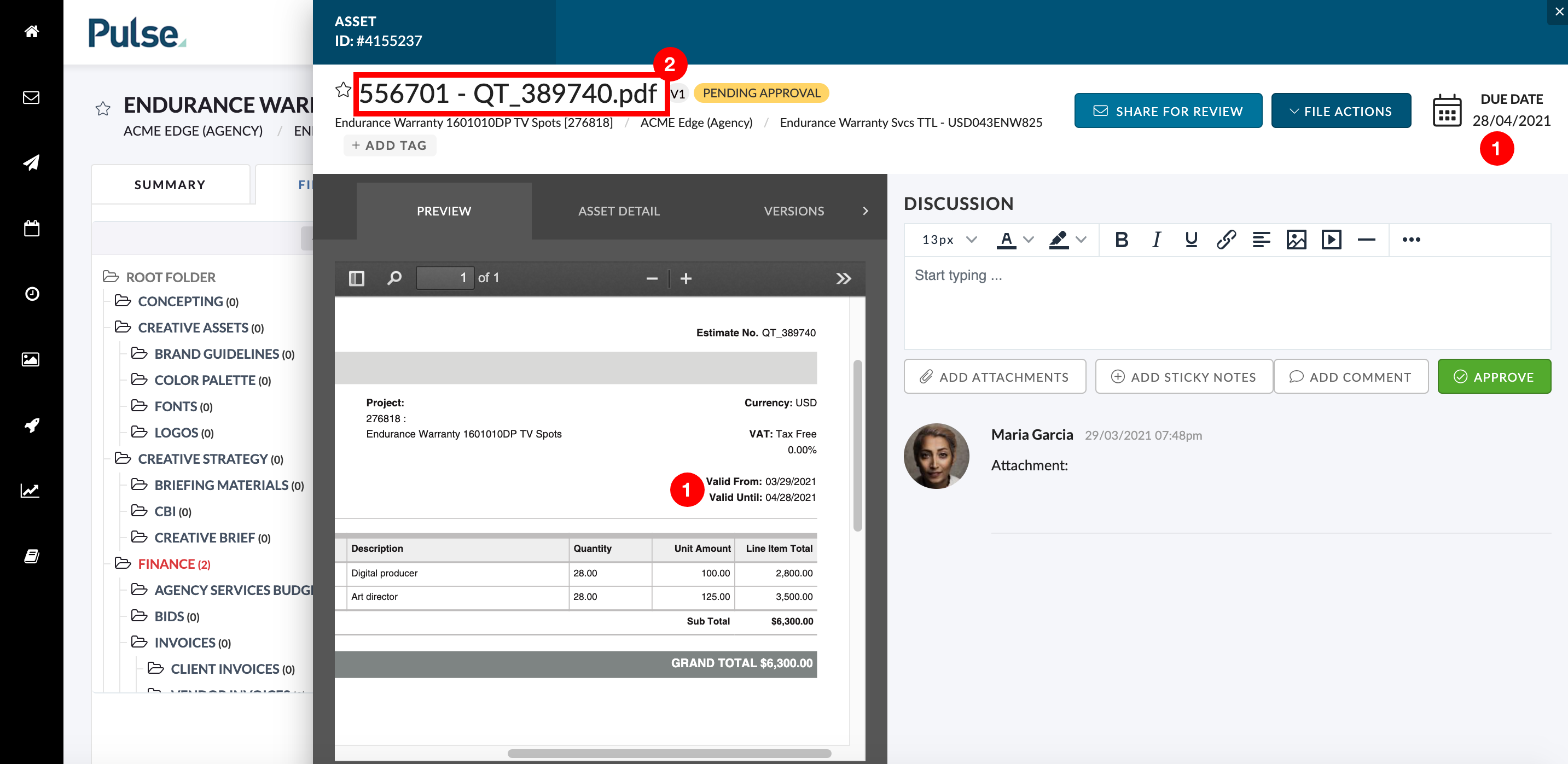Screen dimensions: 1568x764
Task: Click the text color A icon
Action: coord(1007,240)
